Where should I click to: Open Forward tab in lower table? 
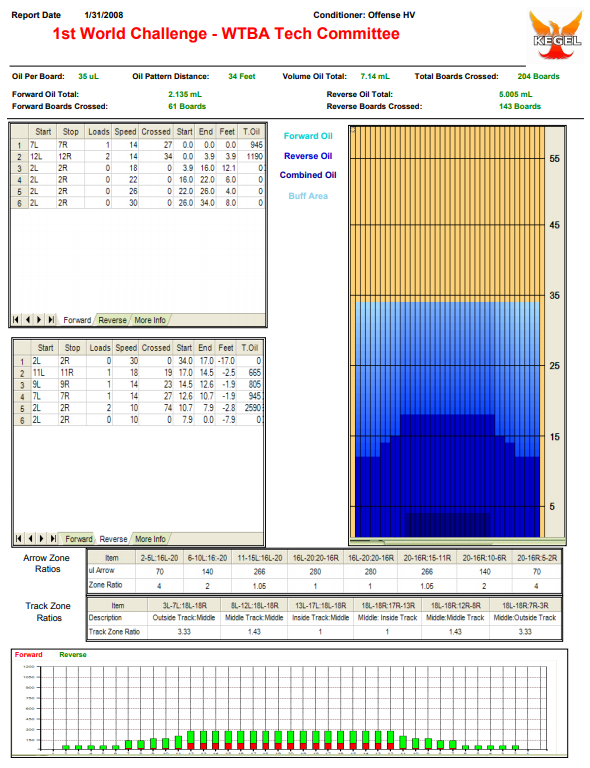click(x=79, y=539)
